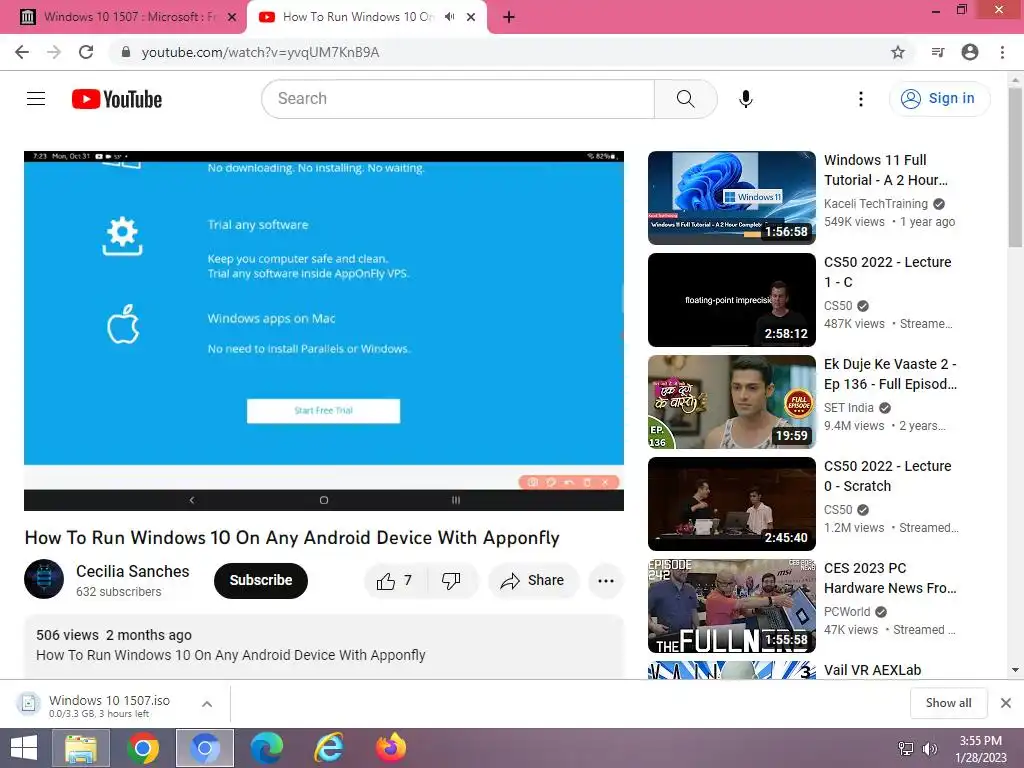Open File Explorer from taskbar
The height and width of the screenshot is (768, 1024).
point(81,748)
